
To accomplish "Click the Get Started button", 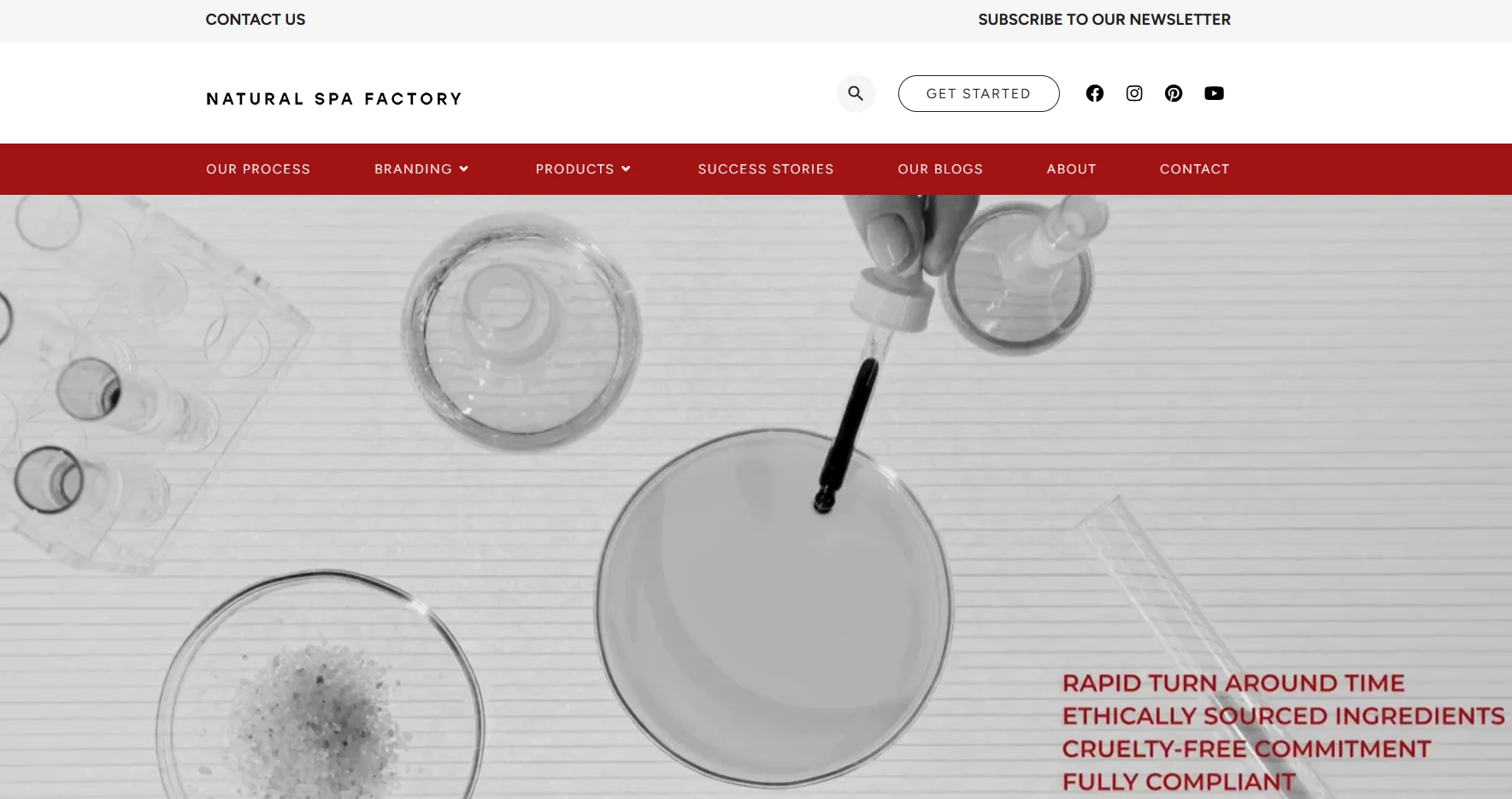I will click(x=979, y=93).
